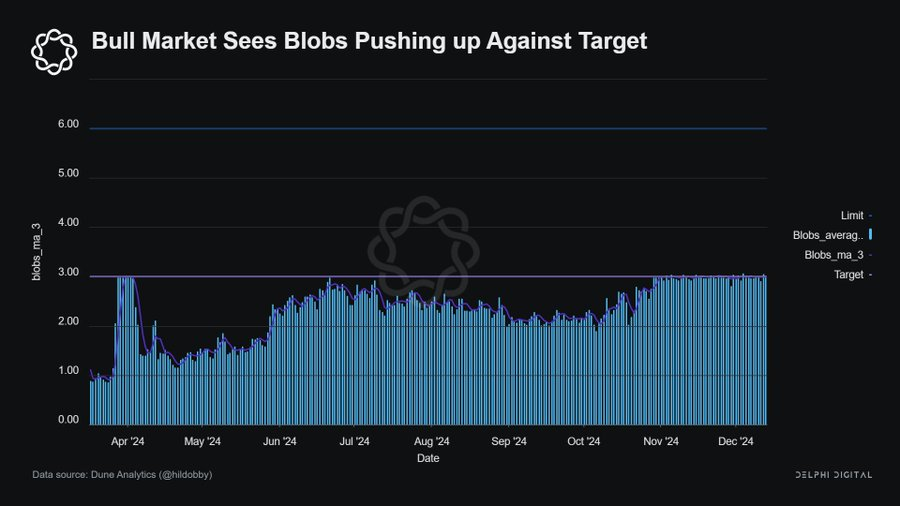Open the Dune Analytics (@hildobby) data source
This screenshot has width=900, height=506.
[122, 474]
